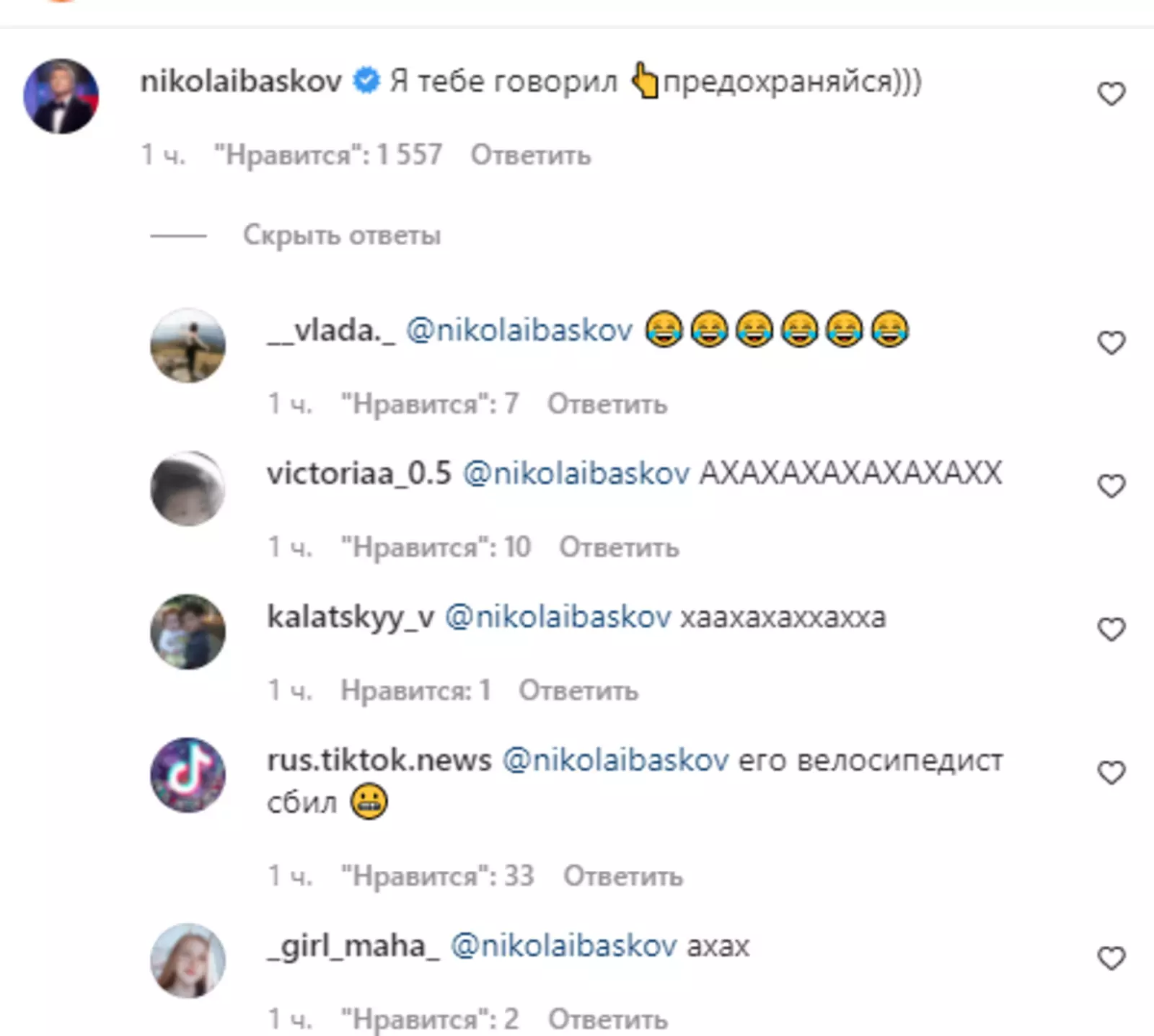Like __vlada._ reply with heart icon
The image size is (1154, 1036).
1111,342
